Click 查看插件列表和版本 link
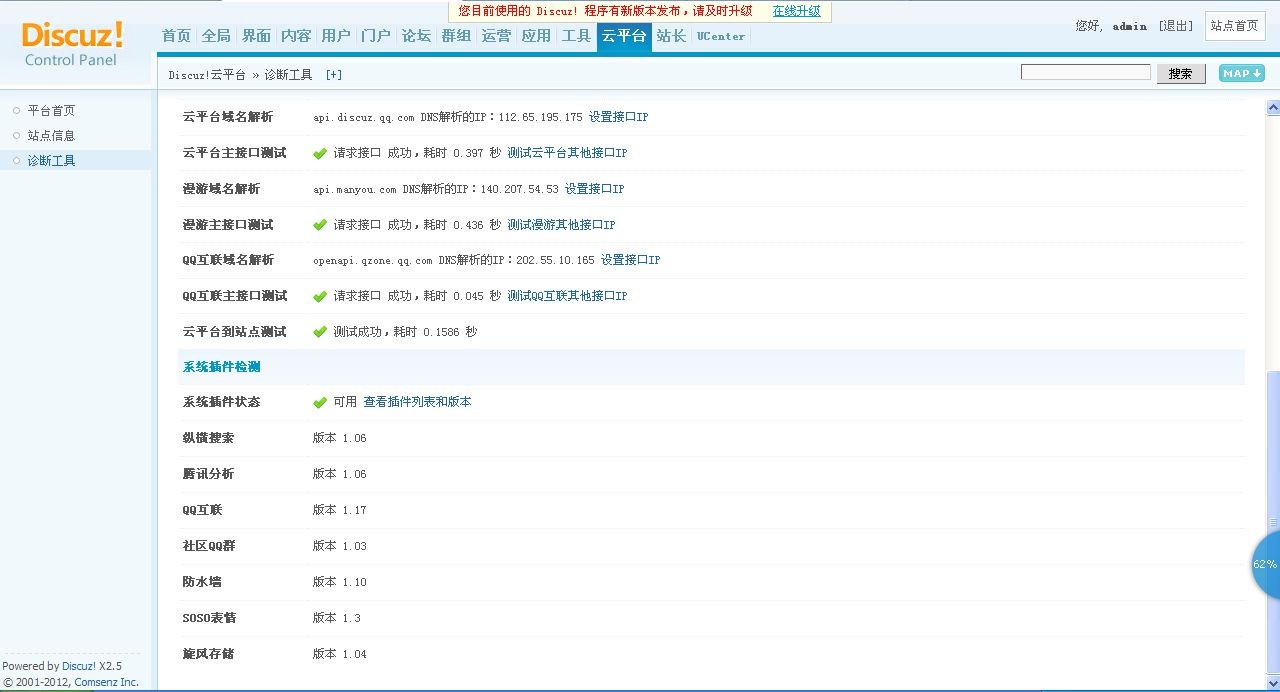Image resolution: width=1280 pixels, height=692 pixels. [x=417, y=402]
